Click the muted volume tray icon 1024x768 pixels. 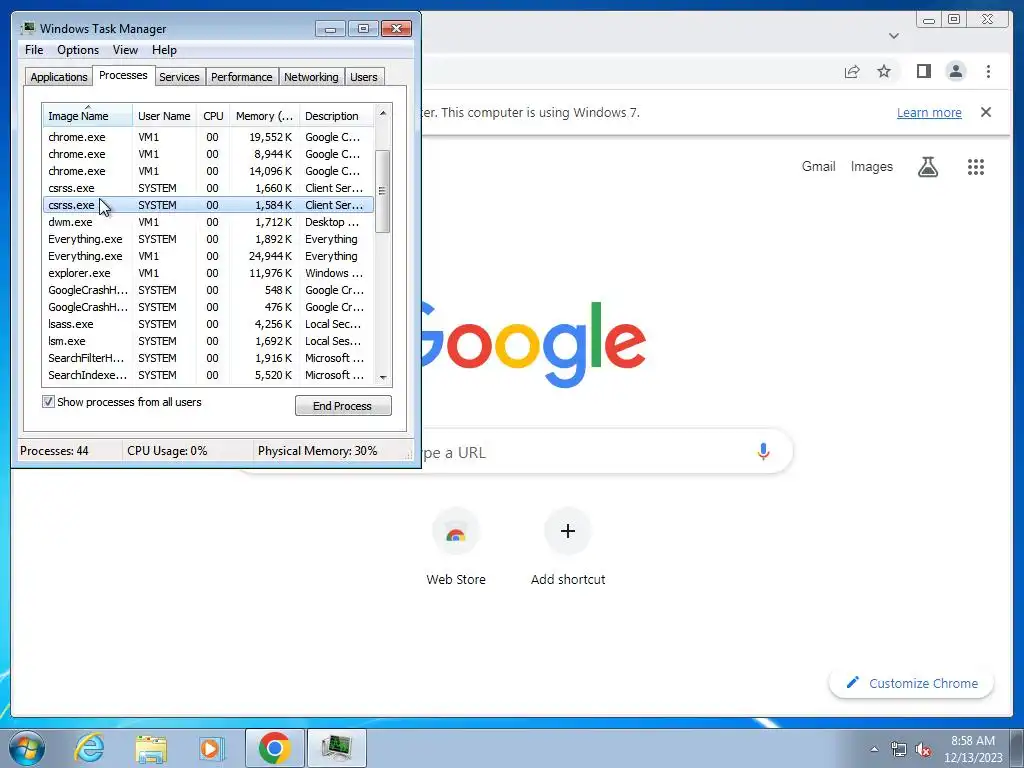tap(923, 750)
